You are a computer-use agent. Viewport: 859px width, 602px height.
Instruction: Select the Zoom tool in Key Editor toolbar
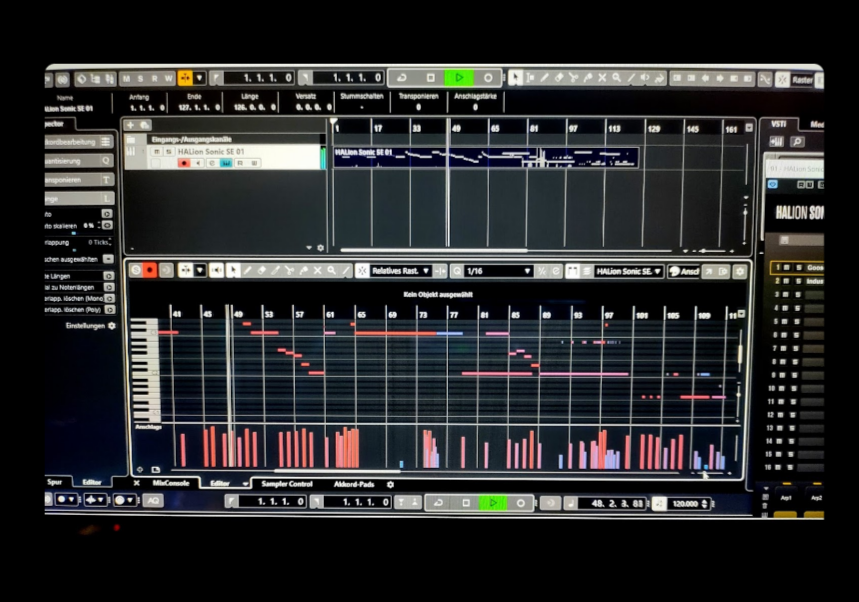point(331,271)
